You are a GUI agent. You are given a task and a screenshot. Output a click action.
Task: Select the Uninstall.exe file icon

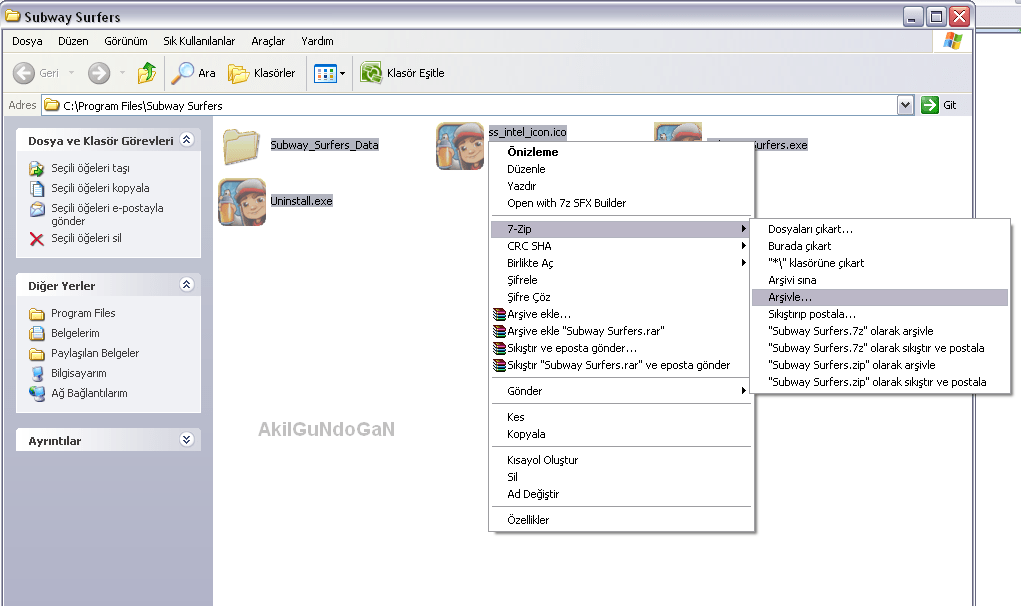pyautogui.click(x=242, y=202)
